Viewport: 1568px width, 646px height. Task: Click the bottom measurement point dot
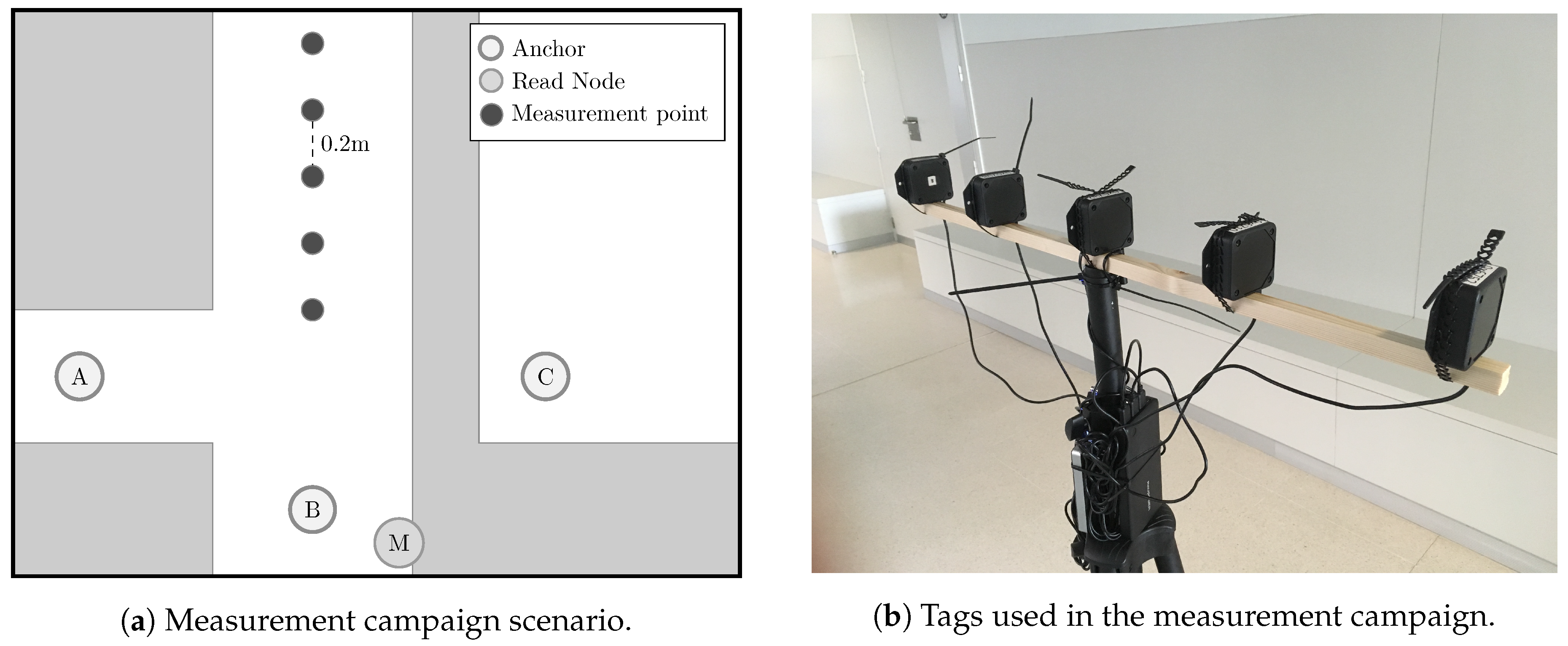pos(313,310)
